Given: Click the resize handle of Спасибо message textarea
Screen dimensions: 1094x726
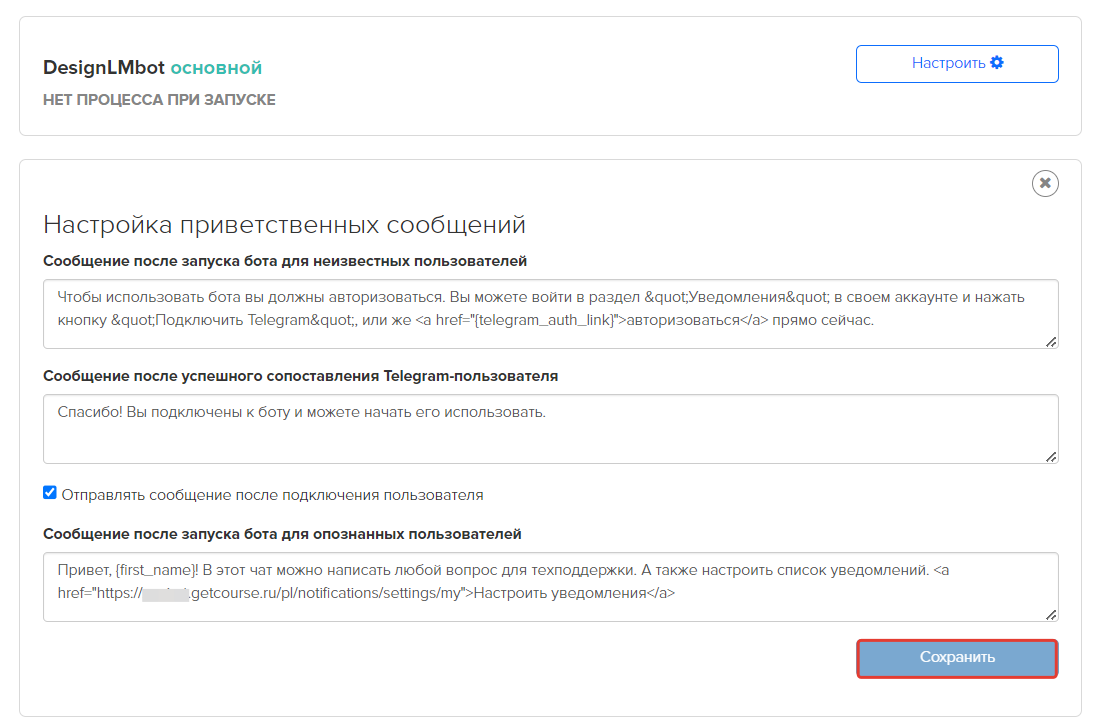Looking at the screenshot, I should pos(1051,457).
